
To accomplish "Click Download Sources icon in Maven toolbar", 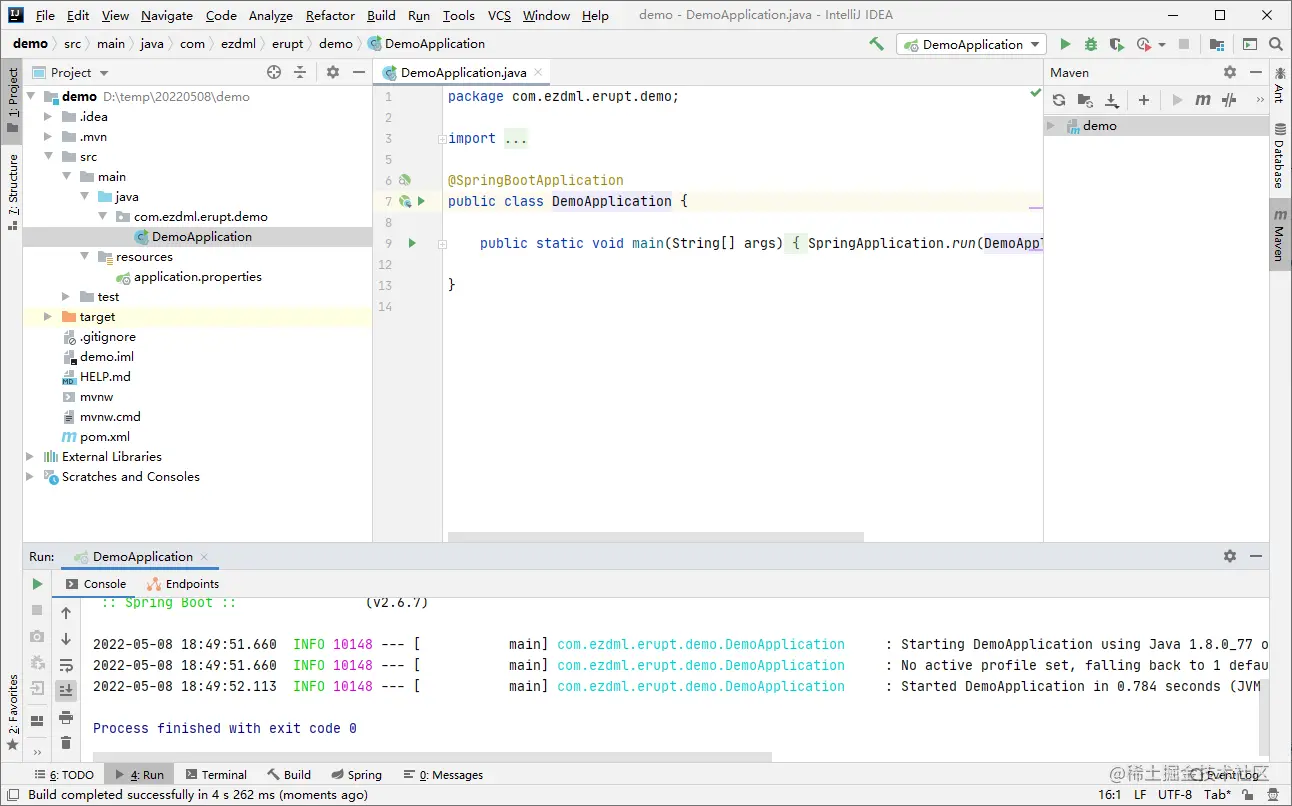I will click(1111, 100).
